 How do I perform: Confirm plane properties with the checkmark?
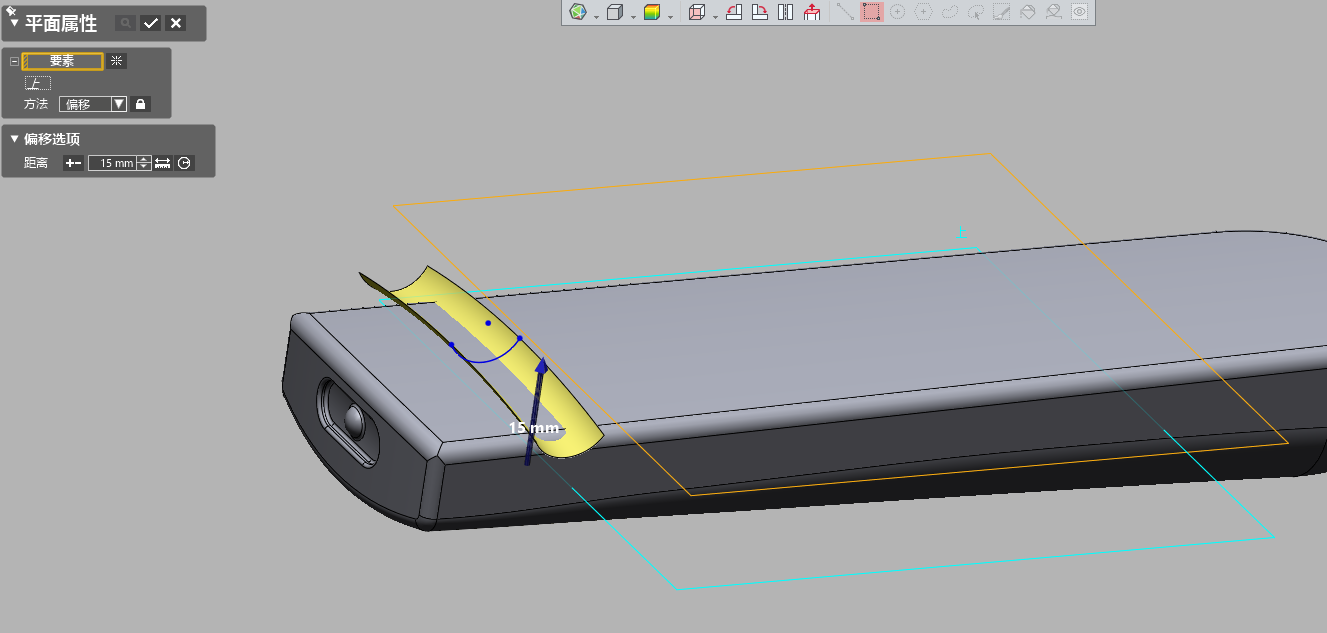(151, 23)
